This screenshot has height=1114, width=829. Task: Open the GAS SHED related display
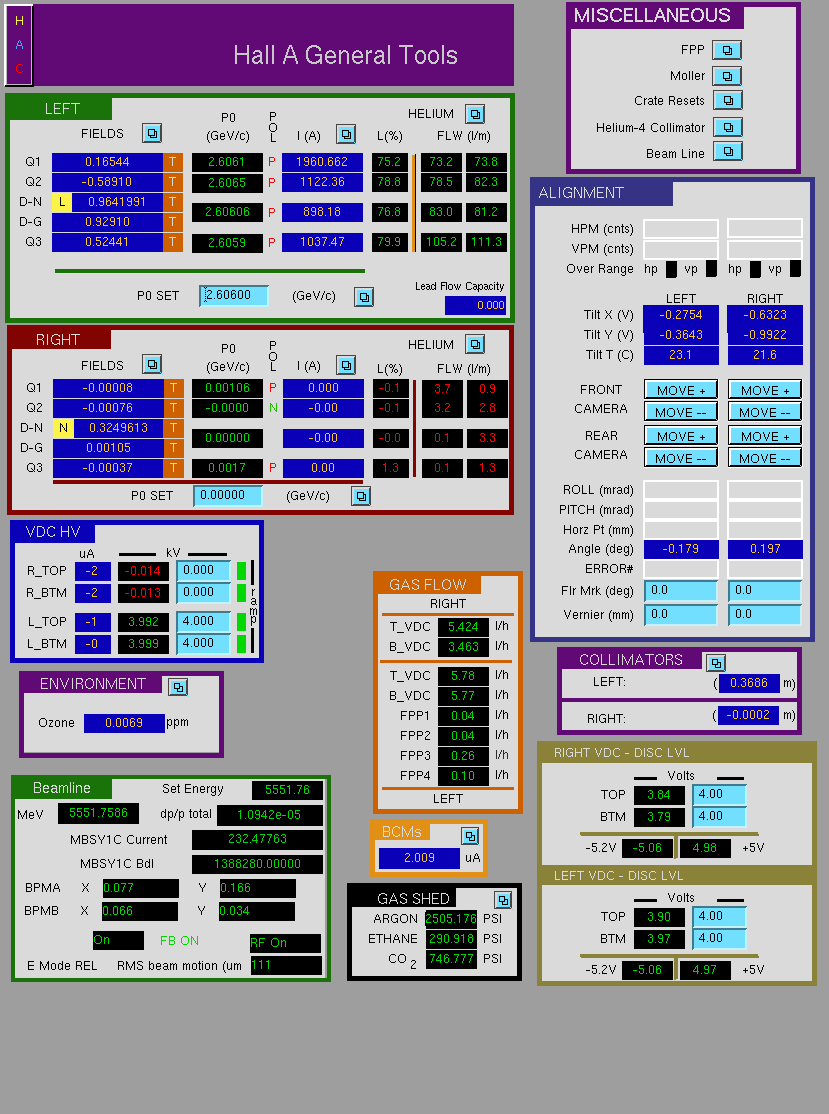[x=503, y=899]
